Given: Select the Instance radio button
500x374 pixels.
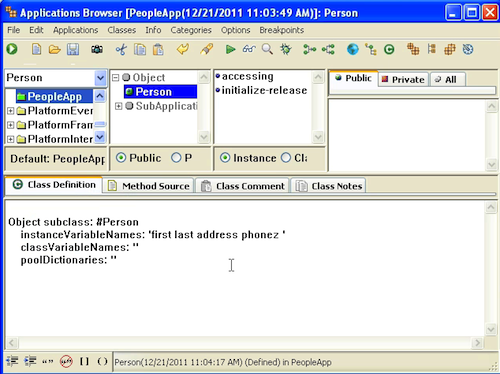Looking at the screenshot, I should 225,158.
